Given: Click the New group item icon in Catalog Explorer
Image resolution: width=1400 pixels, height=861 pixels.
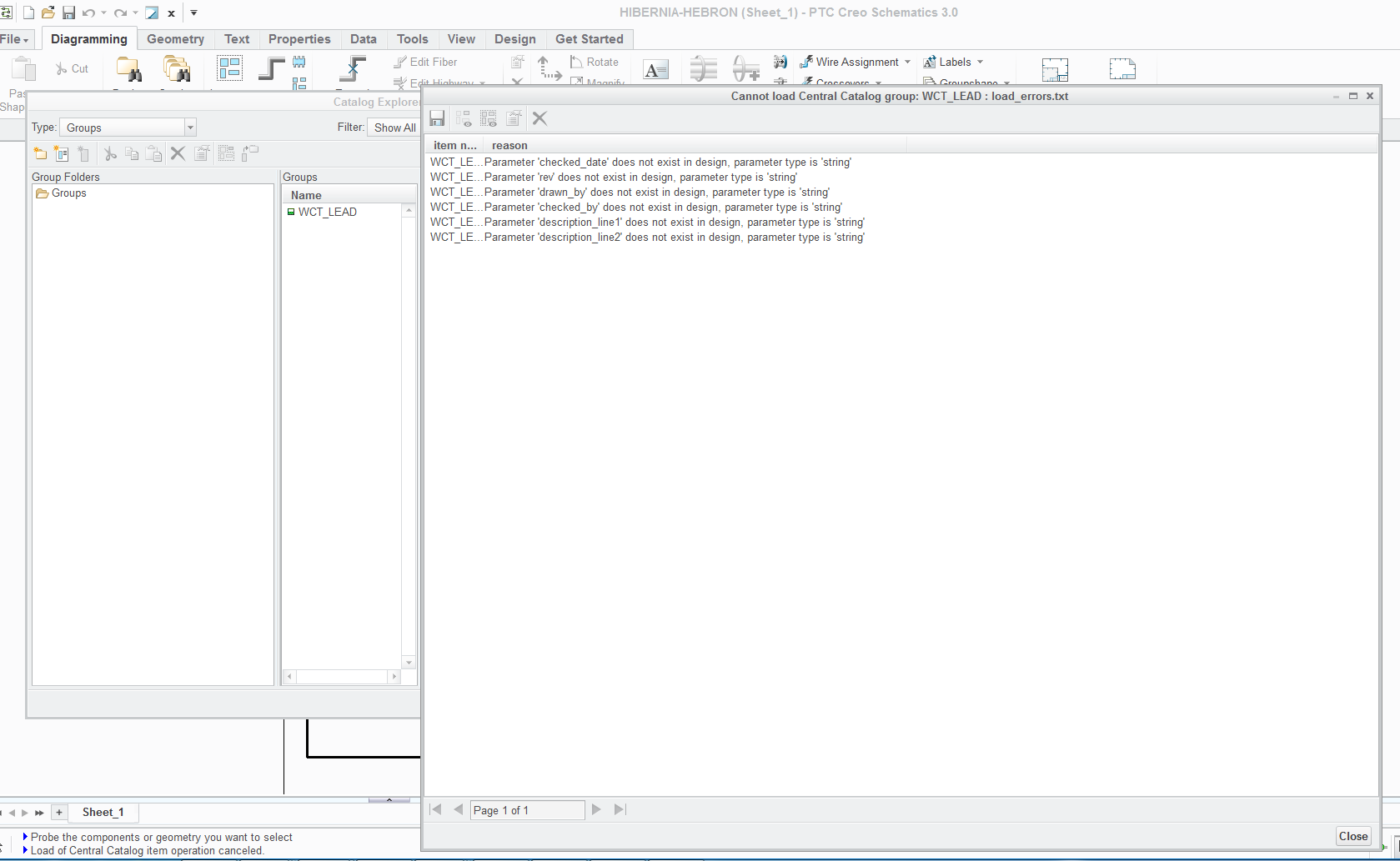Looking at the screenshot, I should tap(62, 153).
